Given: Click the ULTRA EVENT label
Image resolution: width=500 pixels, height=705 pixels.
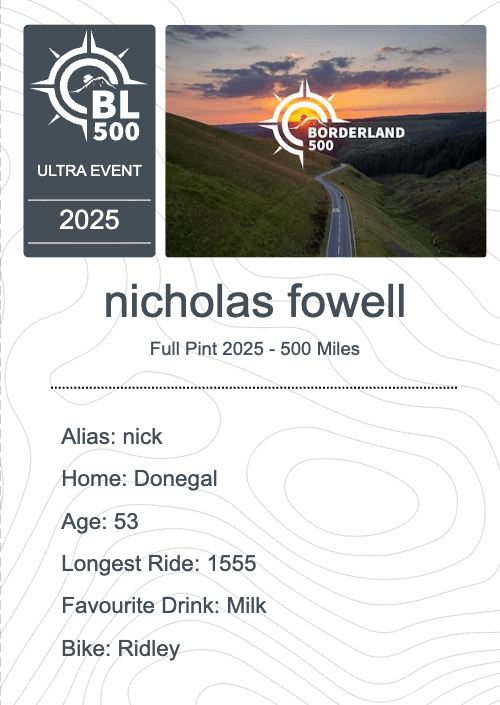Looking at the screenshot, I should pyautogui.click(x=89, y=171).
